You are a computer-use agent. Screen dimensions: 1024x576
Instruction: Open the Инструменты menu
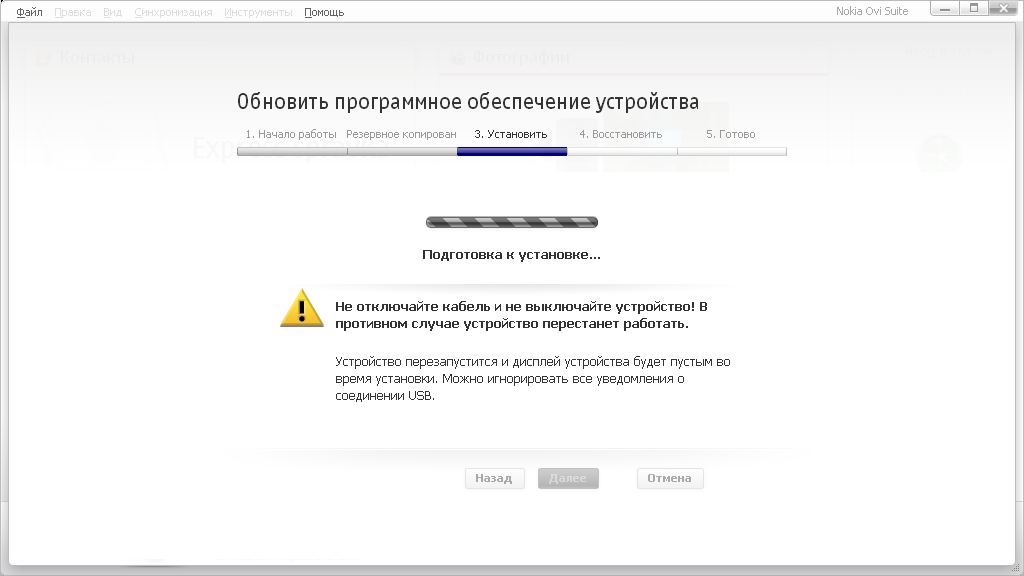(x=258, y=12)
